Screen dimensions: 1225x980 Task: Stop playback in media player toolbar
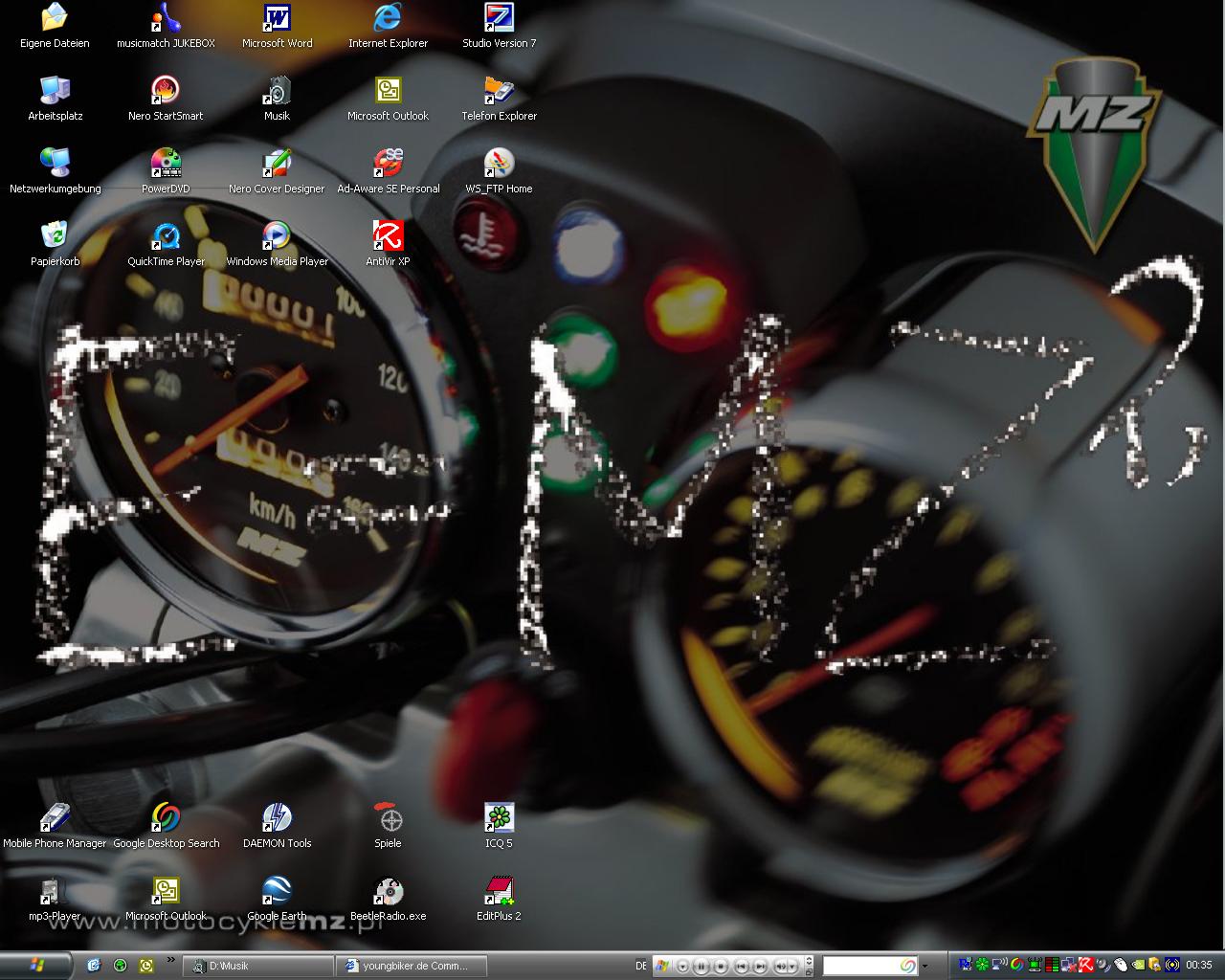coord(721,966)
